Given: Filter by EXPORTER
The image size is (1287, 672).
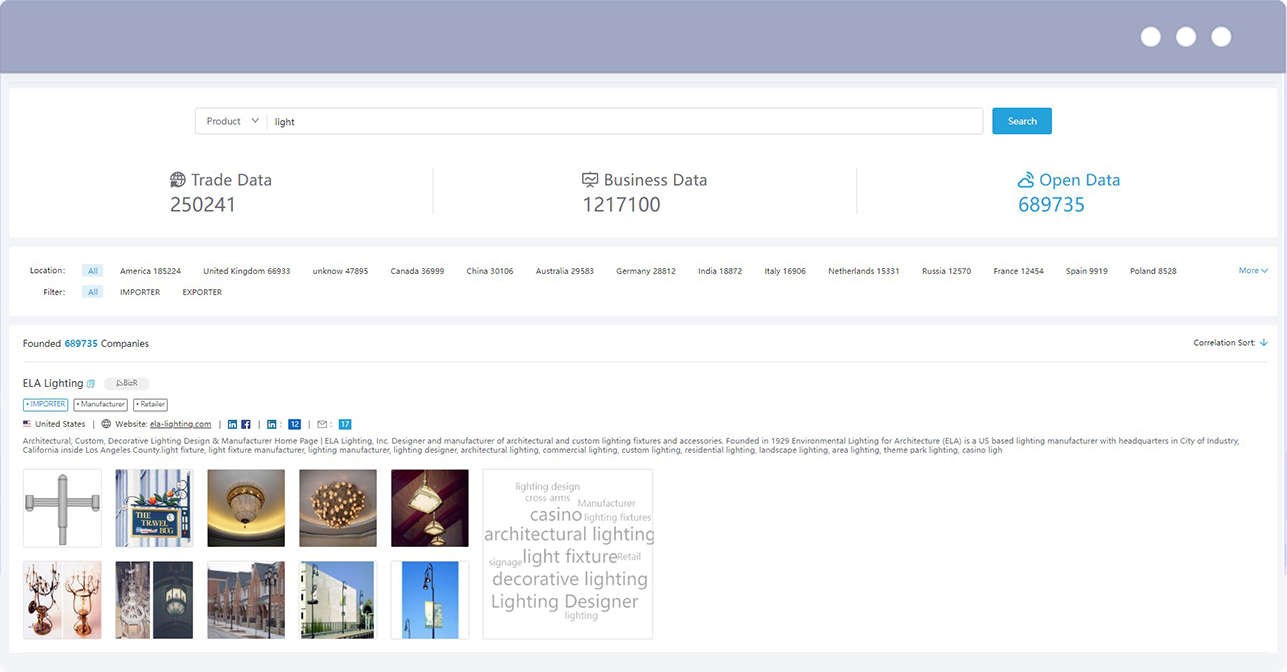Looking at the screenshot, I should point(202,292).
